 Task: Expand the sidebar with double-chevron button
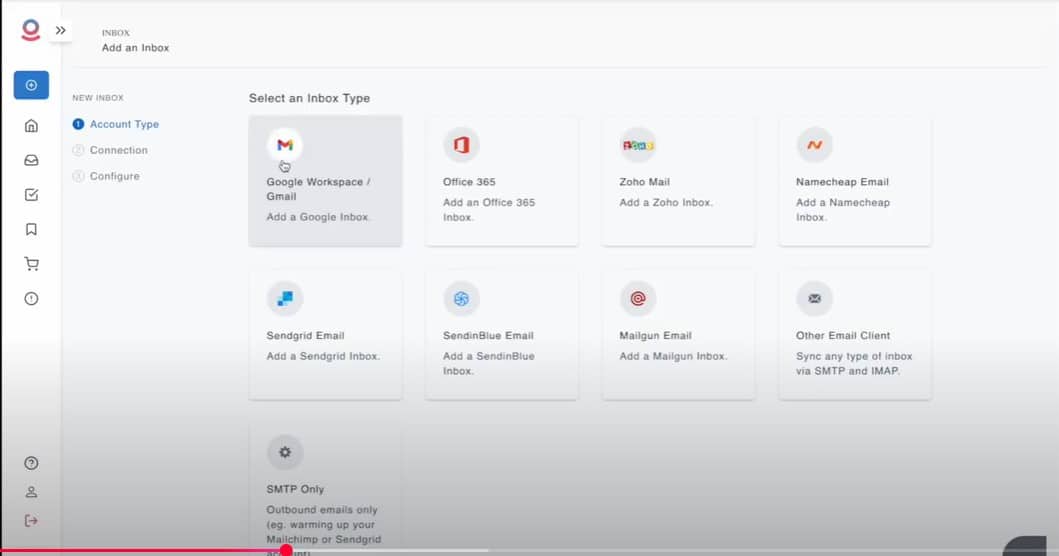61,30
